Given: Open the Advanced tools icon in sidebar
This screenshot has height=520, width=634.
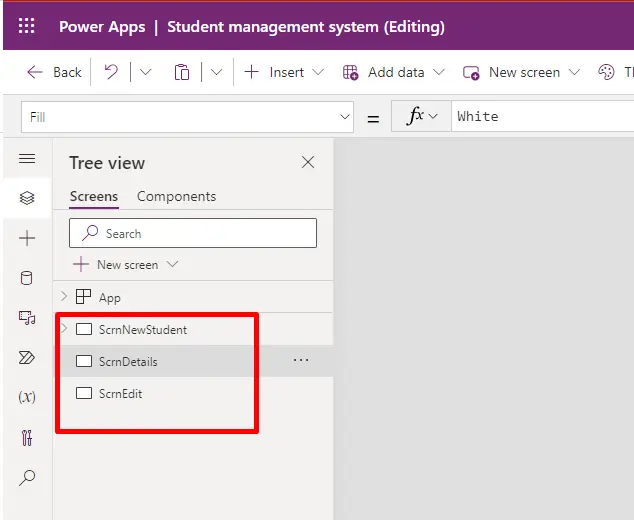Looking at the screenshot, I should [x=27, y=437].
